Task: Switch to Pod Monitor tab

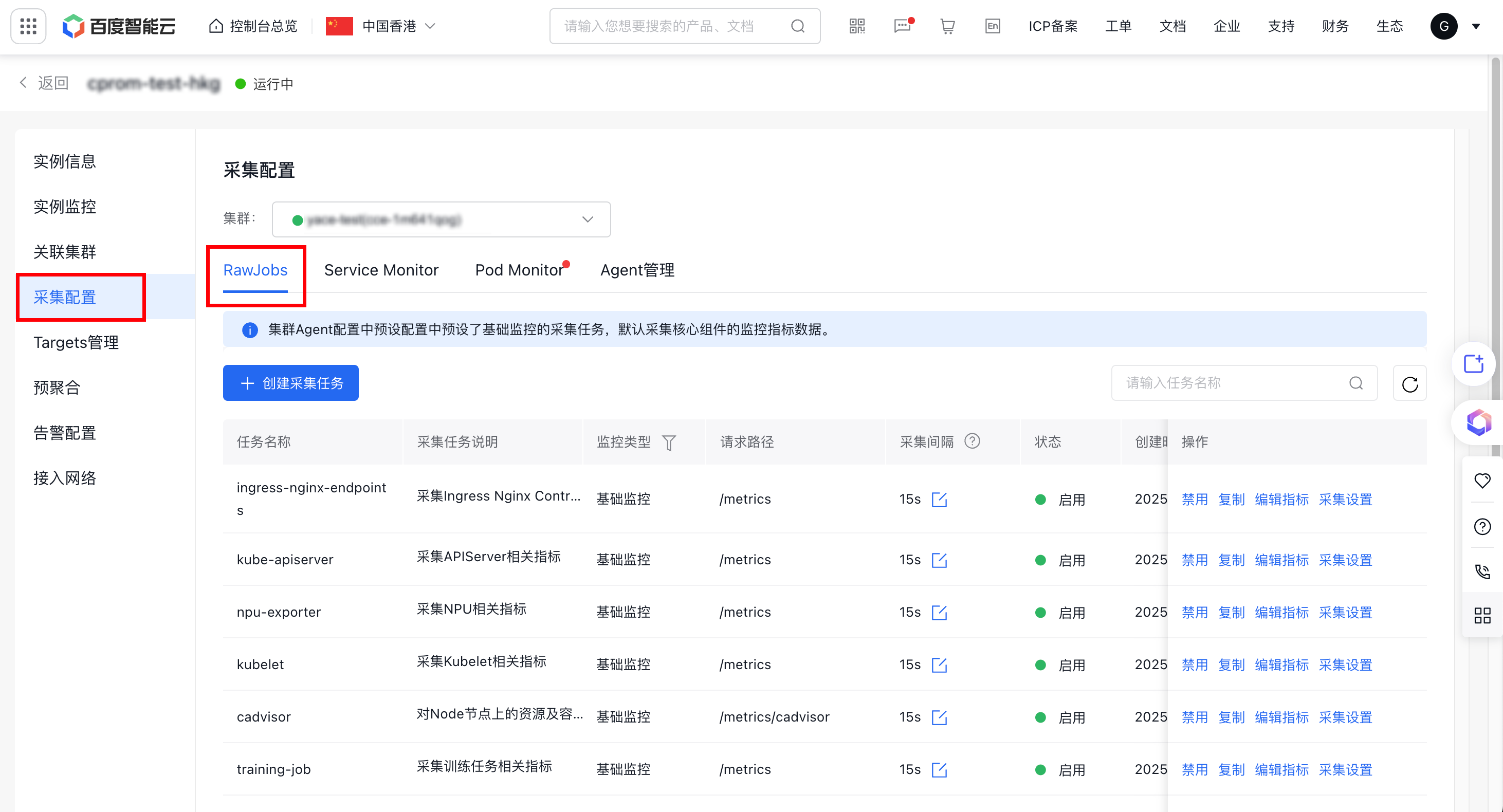Action: pos(519,270)
